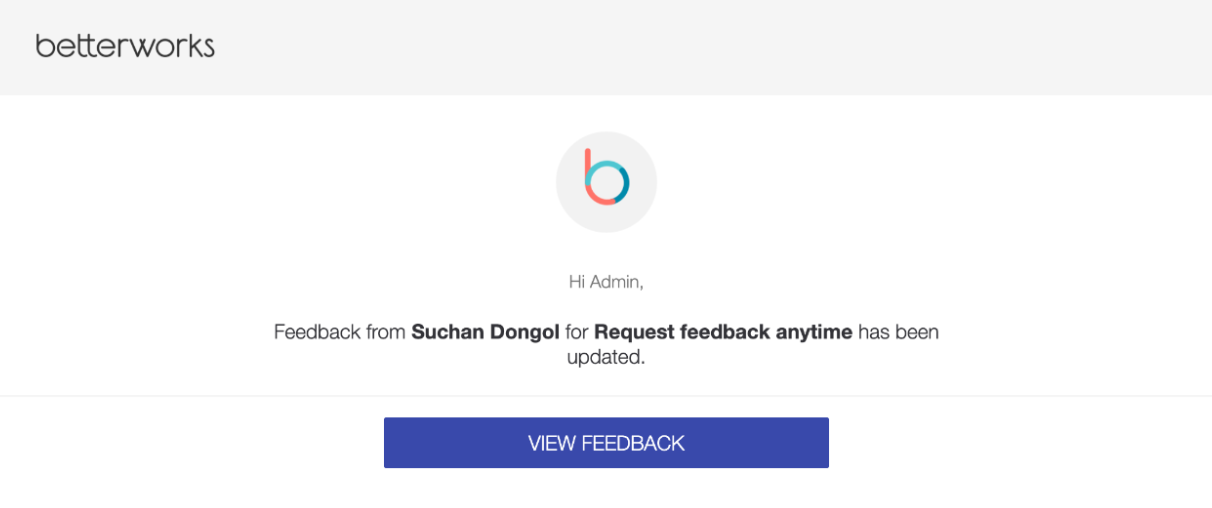The width and height of the screenshot is (1212, 508).
Task: Click the has been text
Action: (898, 332)
